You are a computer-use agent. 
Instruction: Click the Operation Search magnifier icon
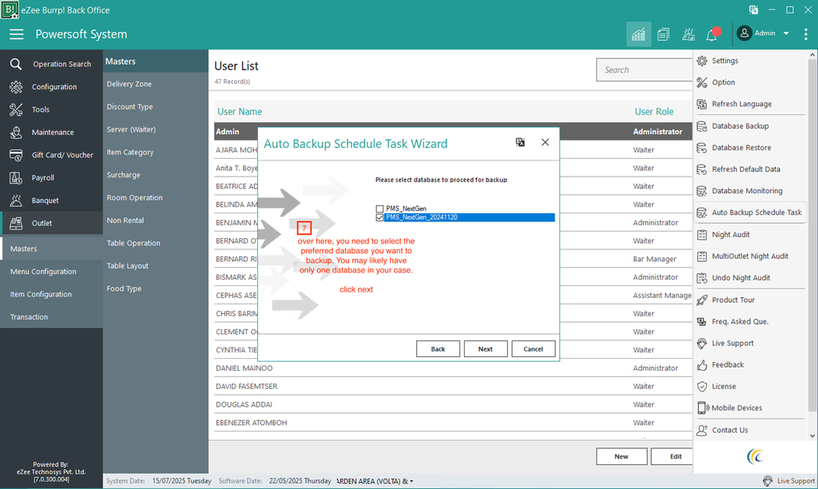16,64
